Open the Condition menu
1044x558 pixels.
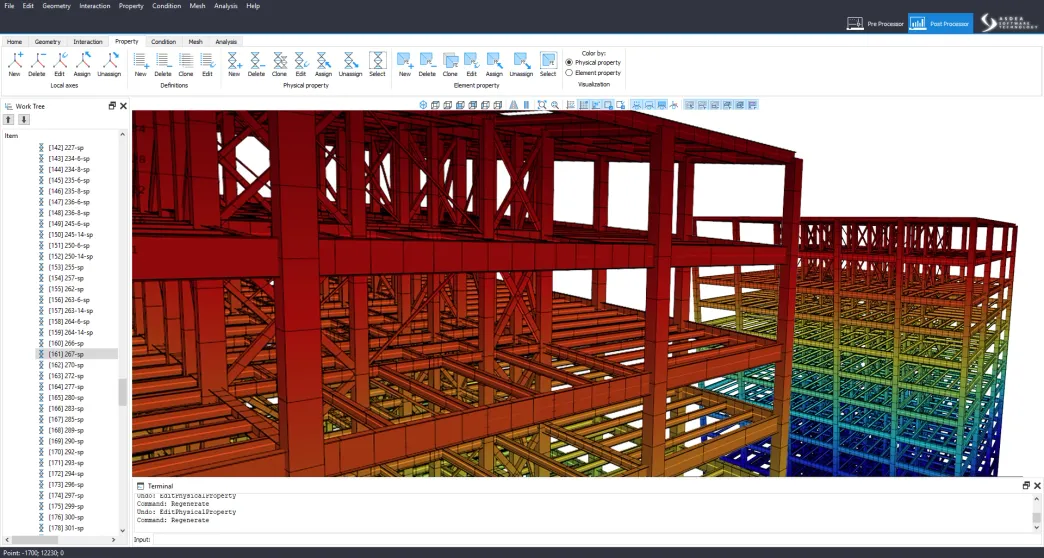click(166, 6)
